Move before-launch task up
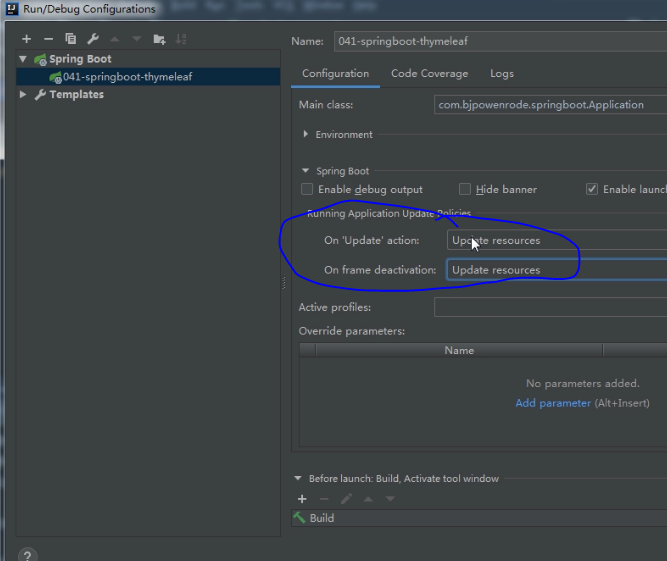667x561 pixels. 368,498
